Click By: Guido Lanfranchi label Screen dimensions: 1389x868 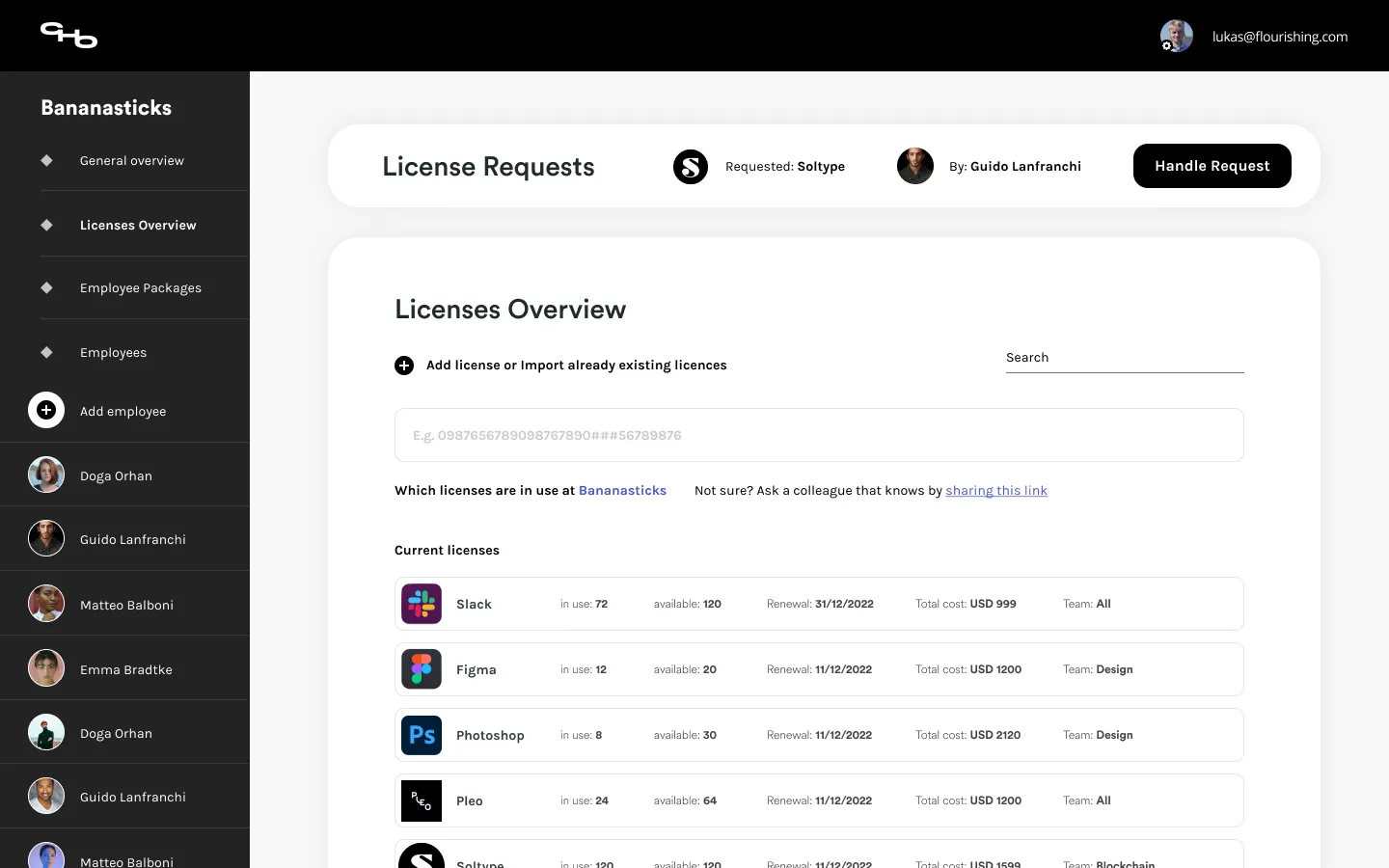[x=1015, y=167]
